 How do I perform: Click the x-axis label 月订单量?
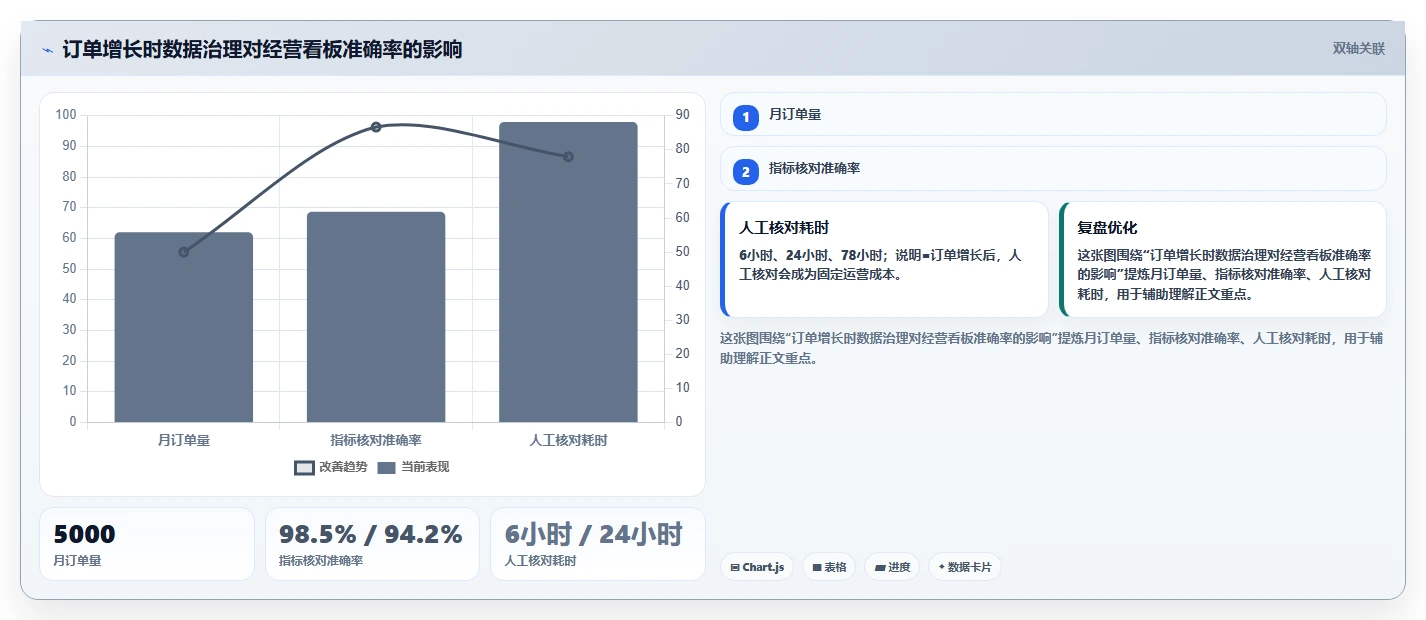coord(184,440)
